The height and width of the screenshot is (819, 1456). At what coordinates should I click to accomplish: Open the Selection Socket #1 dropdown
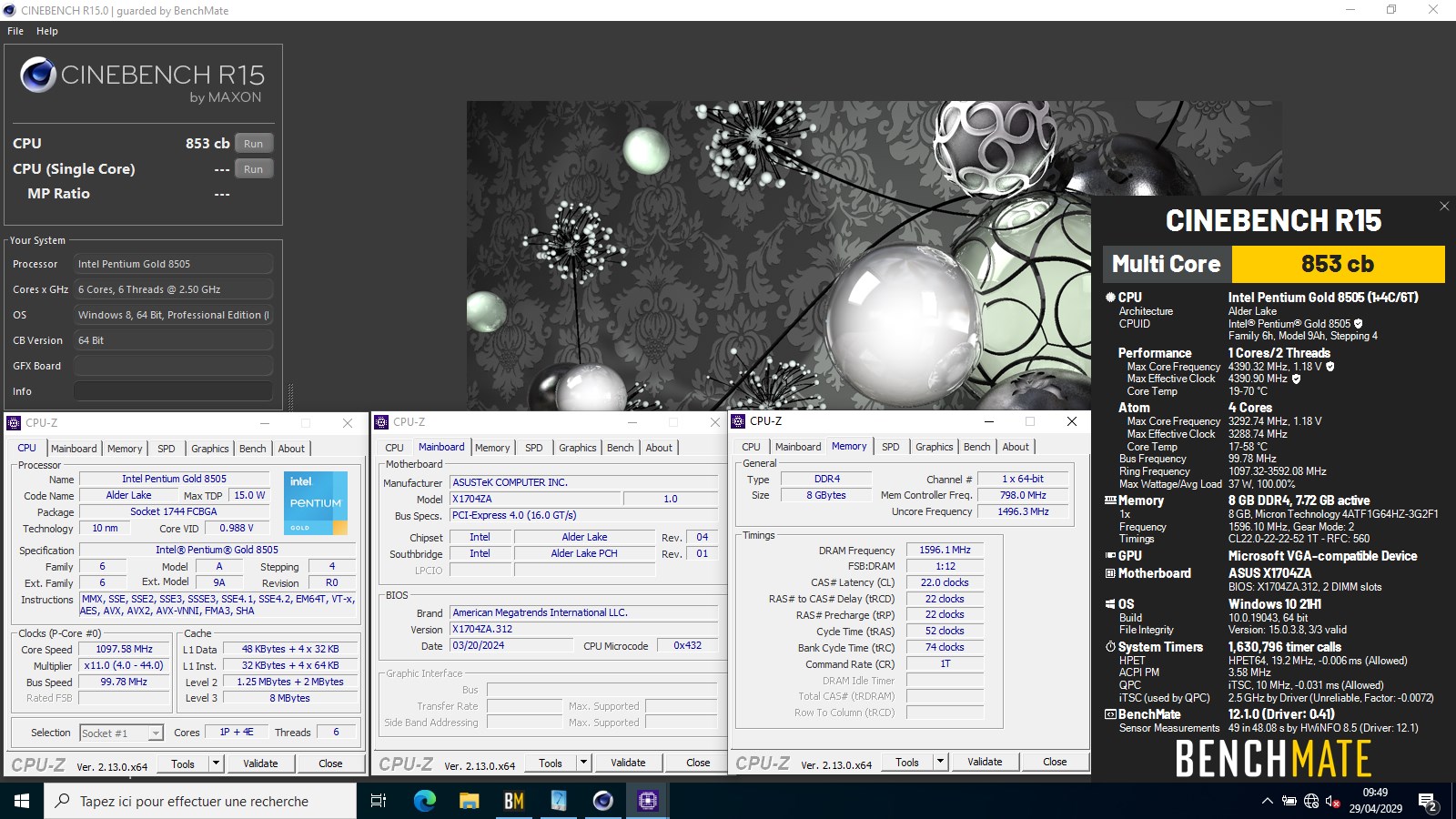click(121, 733)
